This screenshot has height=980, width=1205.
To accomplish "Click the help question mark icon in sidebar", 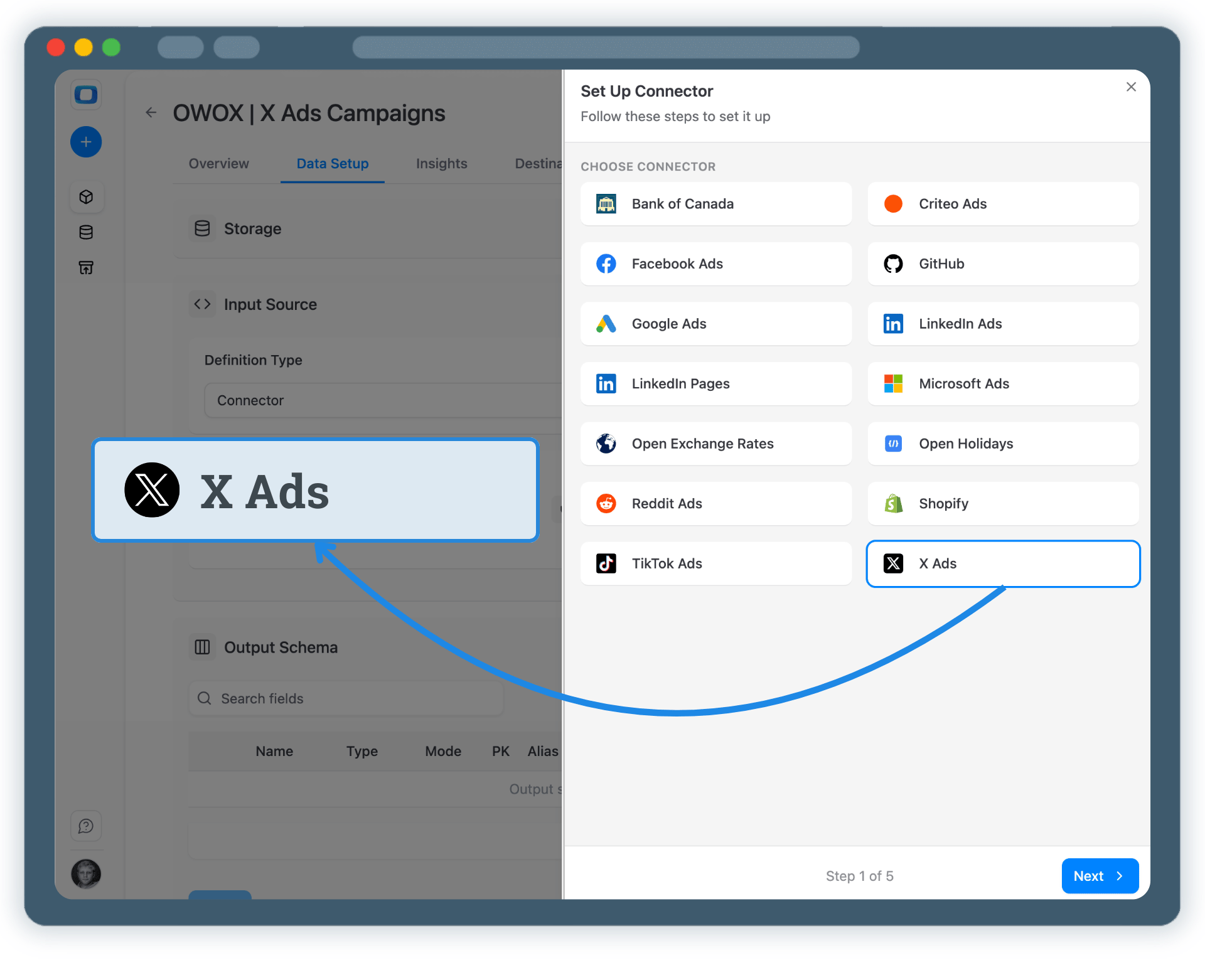I will click(x=86, y=826).
